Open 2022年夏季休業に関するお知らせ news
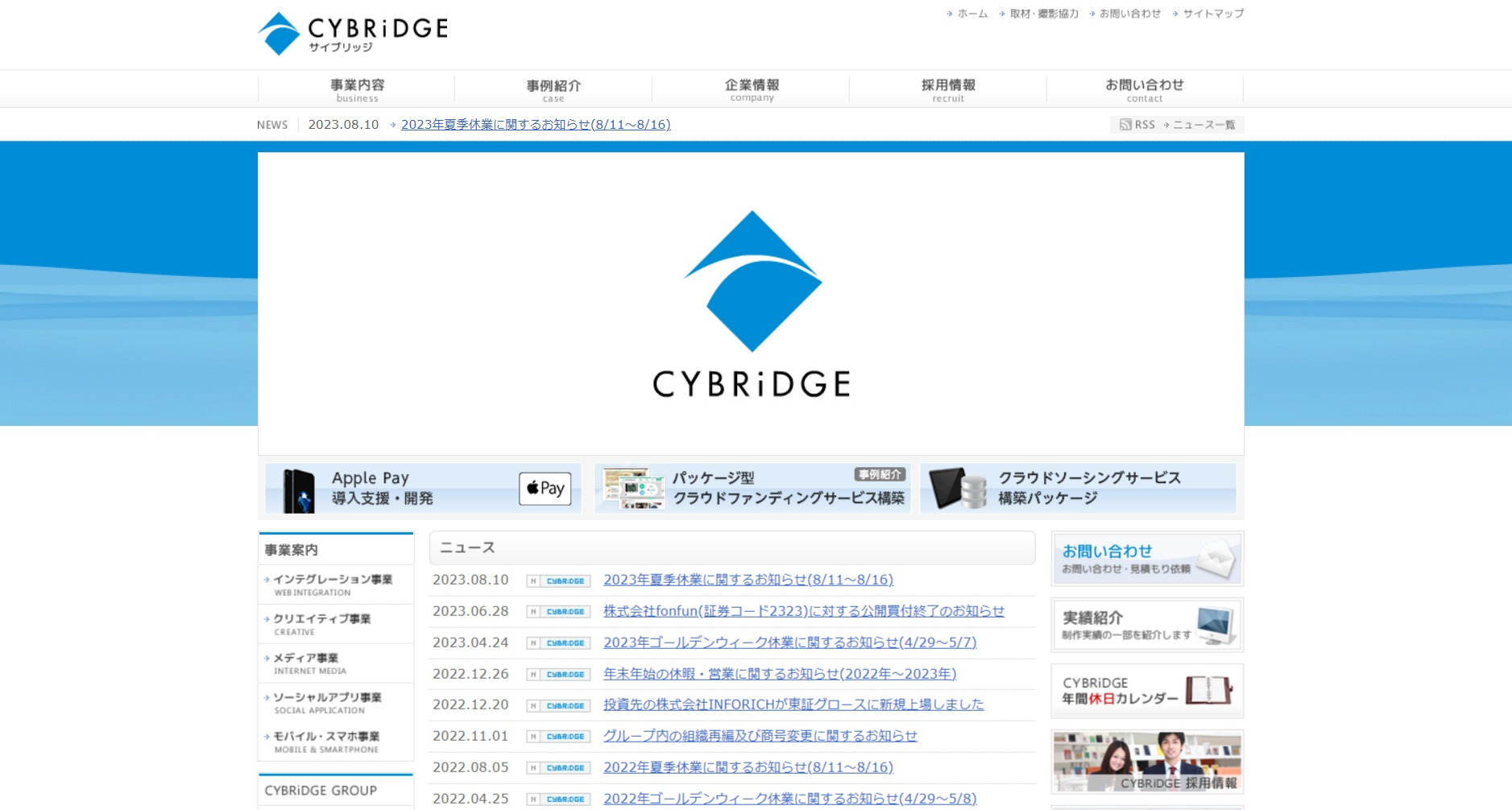1512x810 pixels. (748, 767)
